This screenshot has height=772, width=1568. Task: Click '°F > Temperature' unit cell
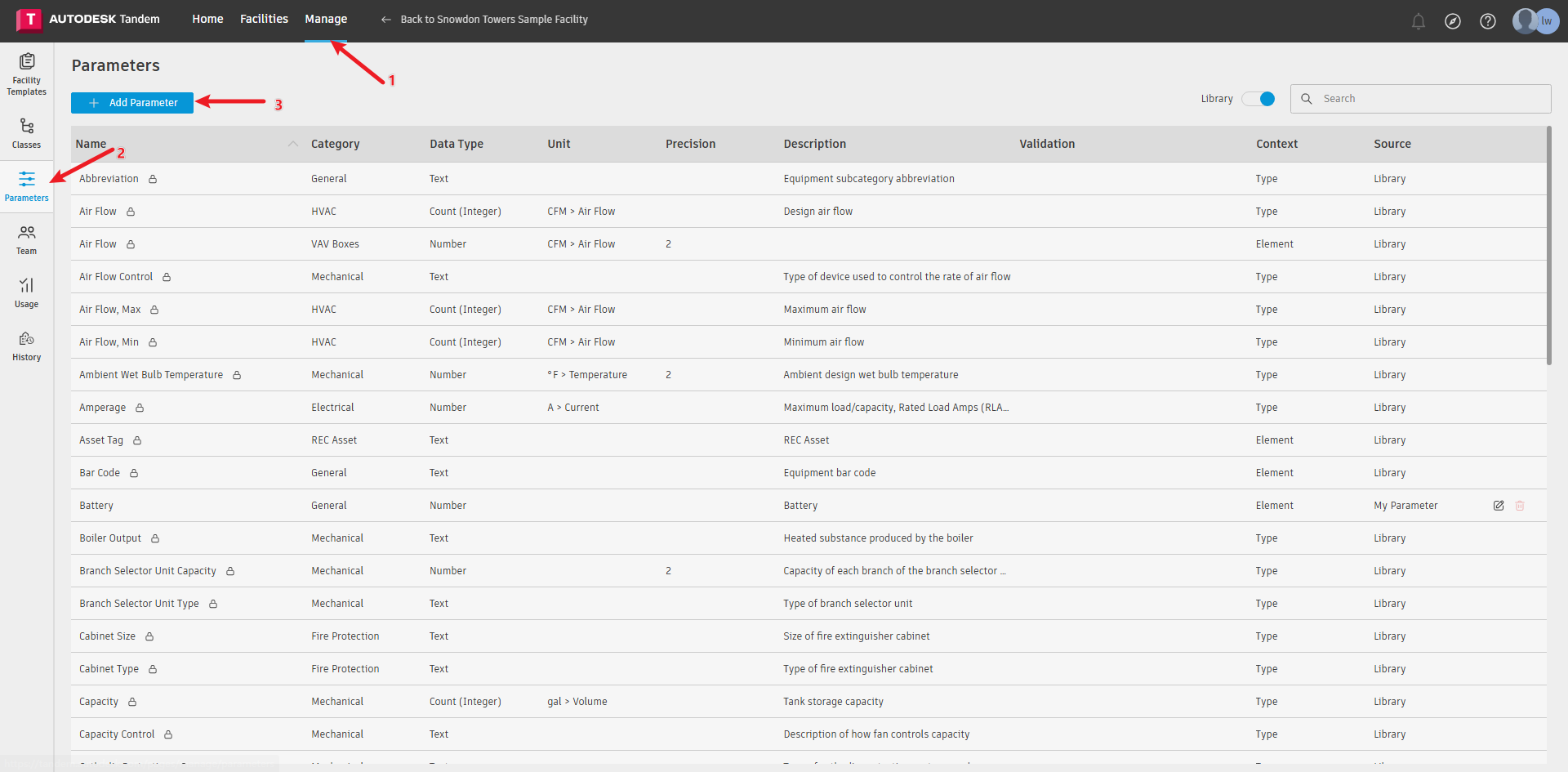pyautogui.click(x=587, y=375)
